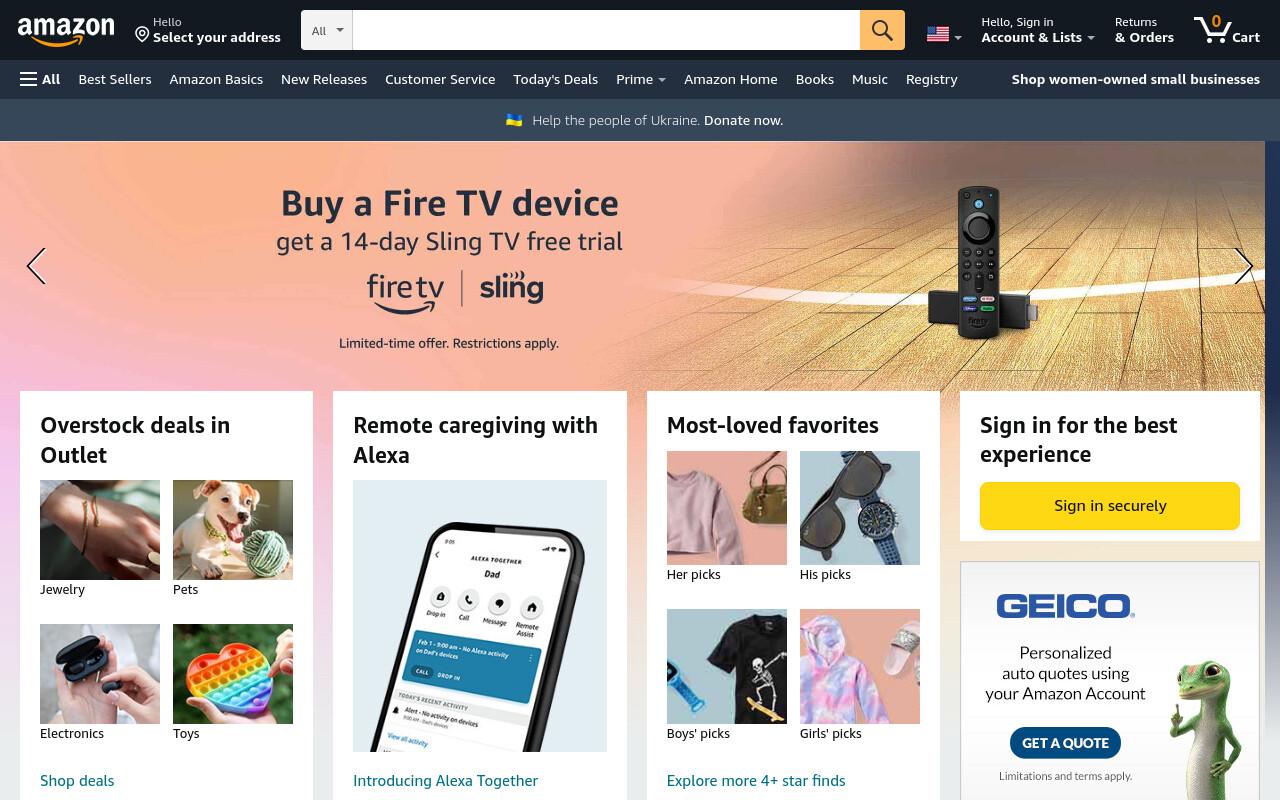This screenshot has height=800, width=1280.
Task: Advance to next banner slide arrow
Action: click(x=1243, y=266)
